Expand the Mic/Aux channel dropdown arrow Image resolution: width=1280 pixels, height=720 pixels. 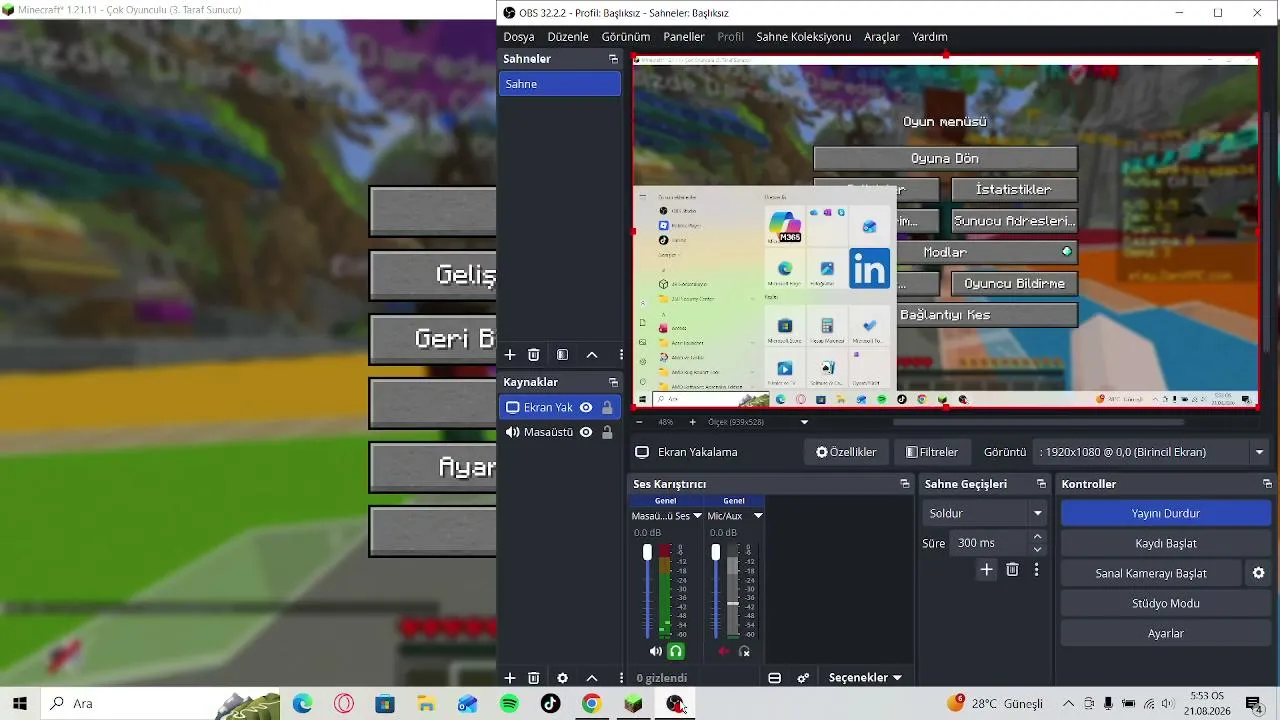coord(758,516)
